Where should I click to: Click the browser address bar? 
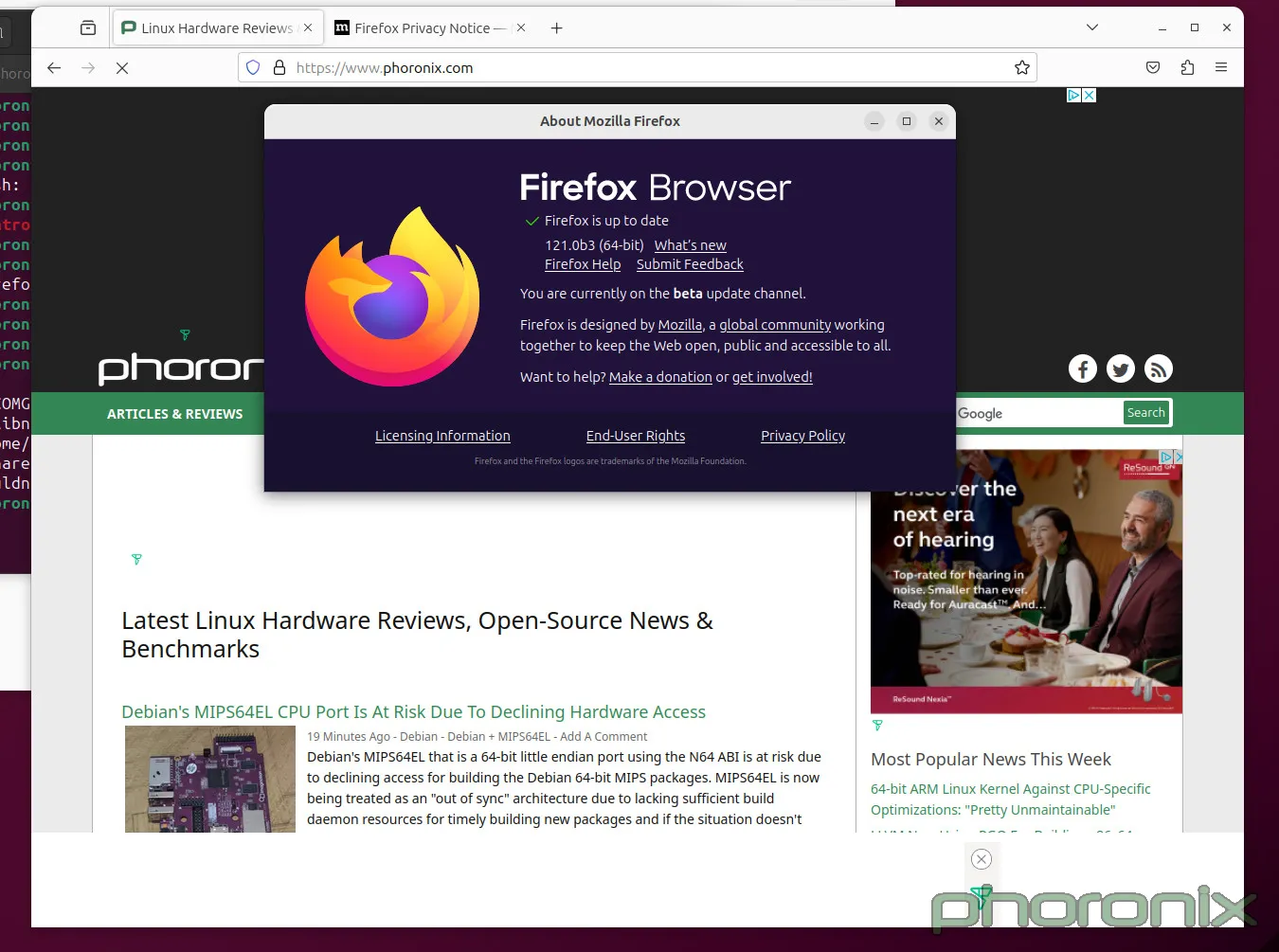click(568, 67)
